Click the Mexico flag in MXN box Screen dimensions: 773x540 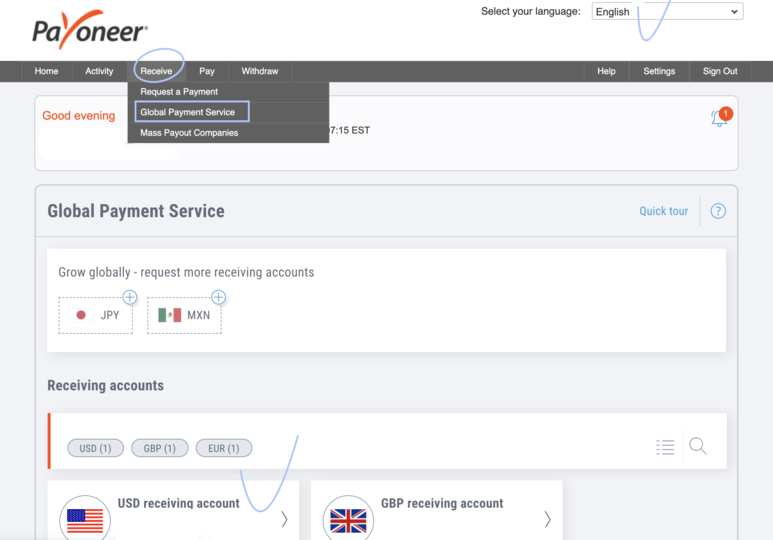170,315
